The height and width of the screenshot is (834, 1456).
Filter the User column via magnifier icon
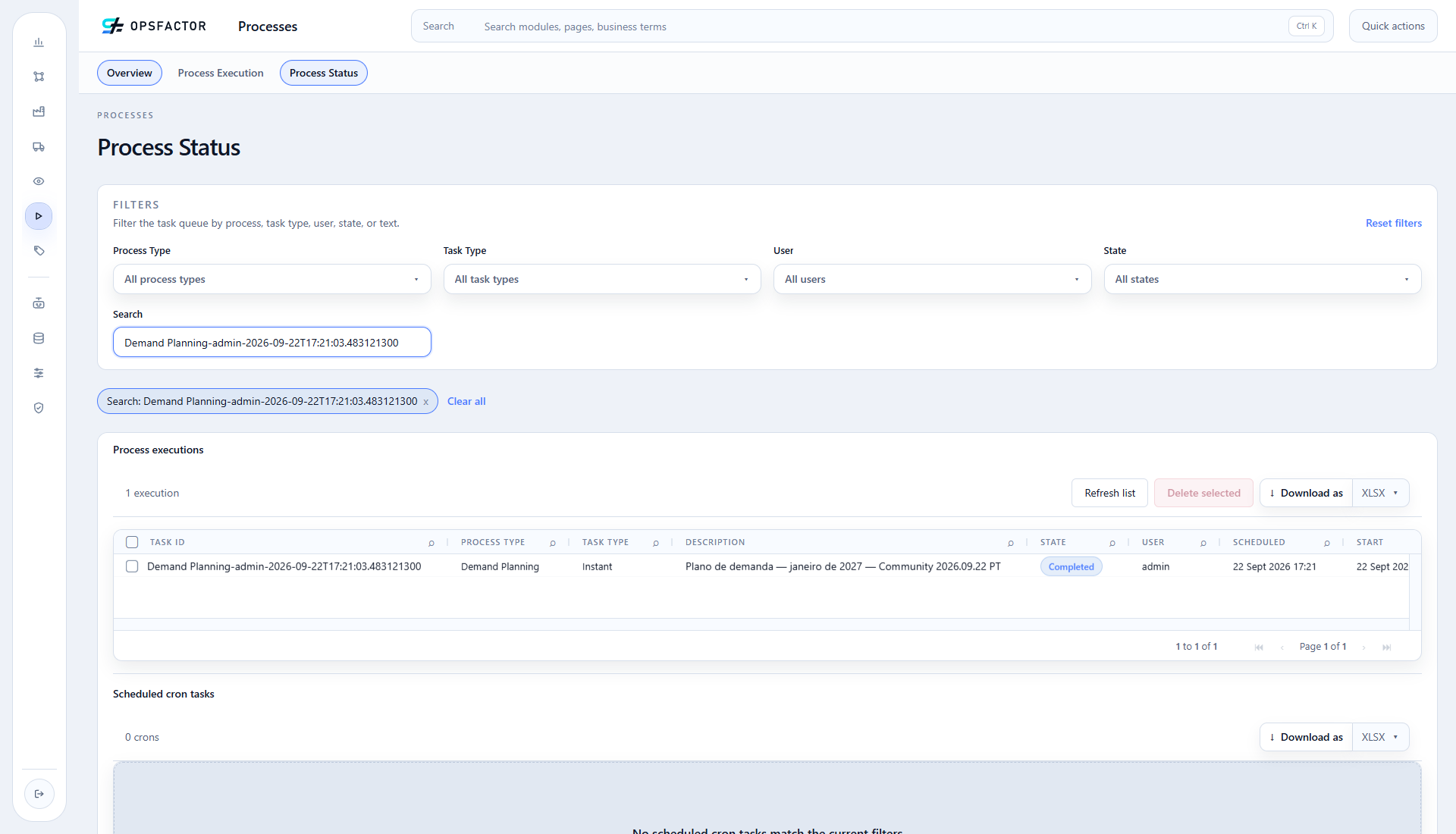(1203, 543)
